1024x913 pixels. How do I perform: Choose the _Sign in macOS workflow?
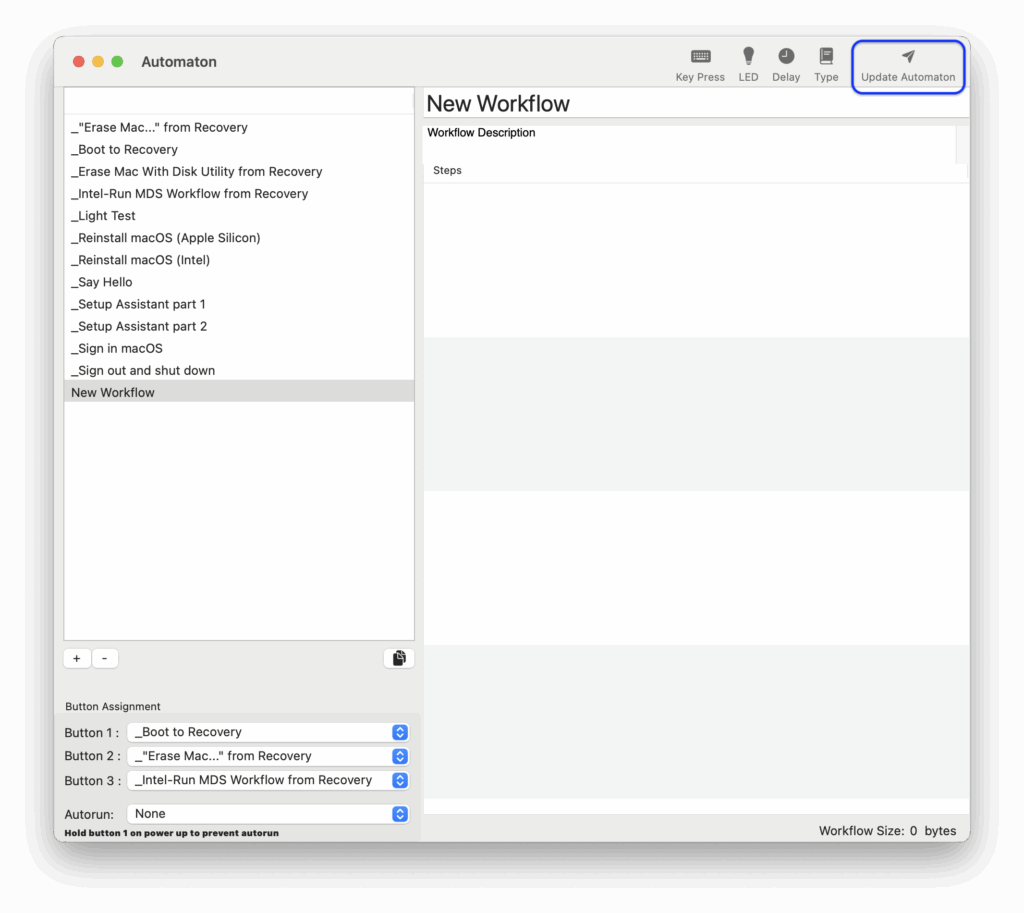tap(239, 349)
